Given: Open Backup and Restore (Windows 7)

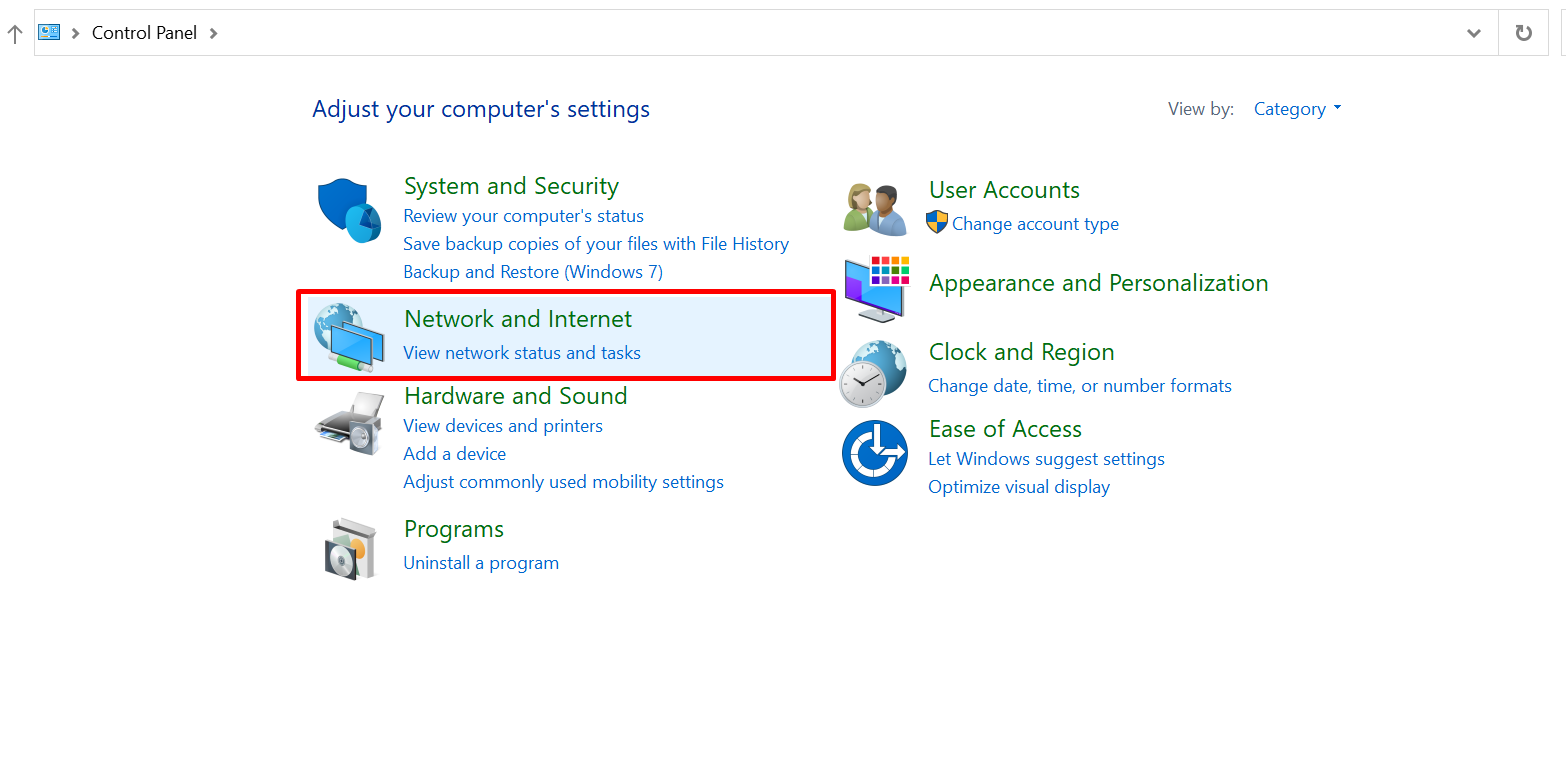Looking at the screenshot, I should click(x=533, y=272).
